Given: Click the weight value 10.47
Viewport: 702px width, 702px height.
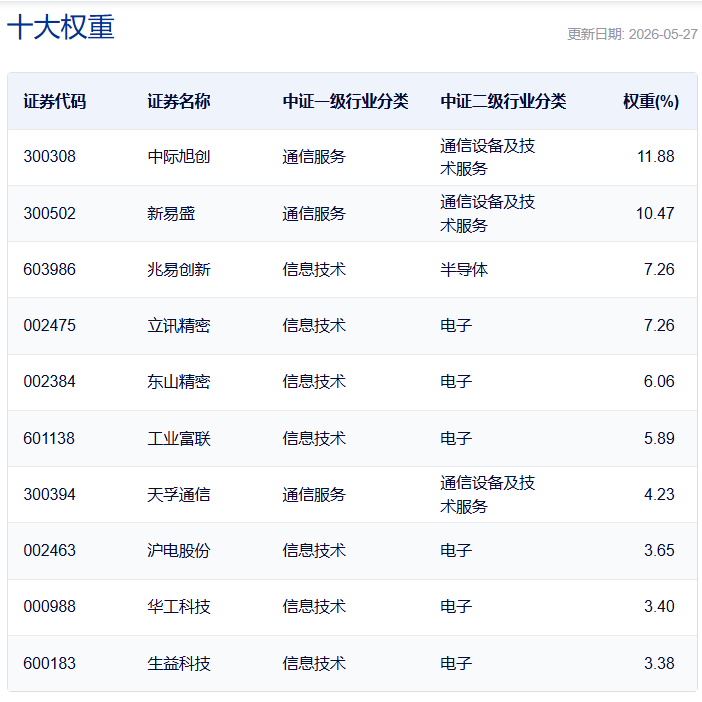Looking at the screenshot, I should point(655,214).
